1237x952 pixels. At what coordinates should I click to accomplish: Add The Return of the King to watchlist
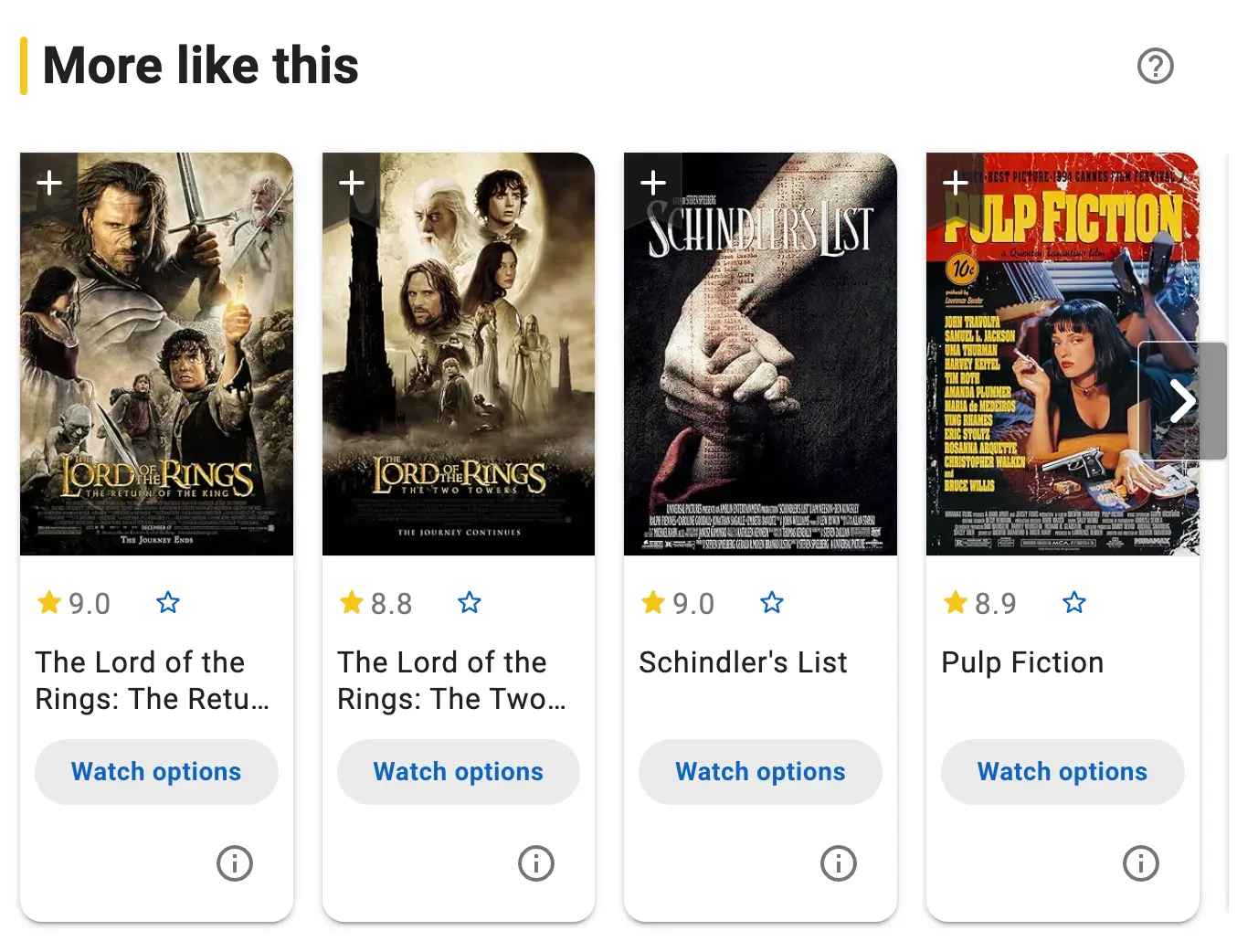click(x=49, y=183)
